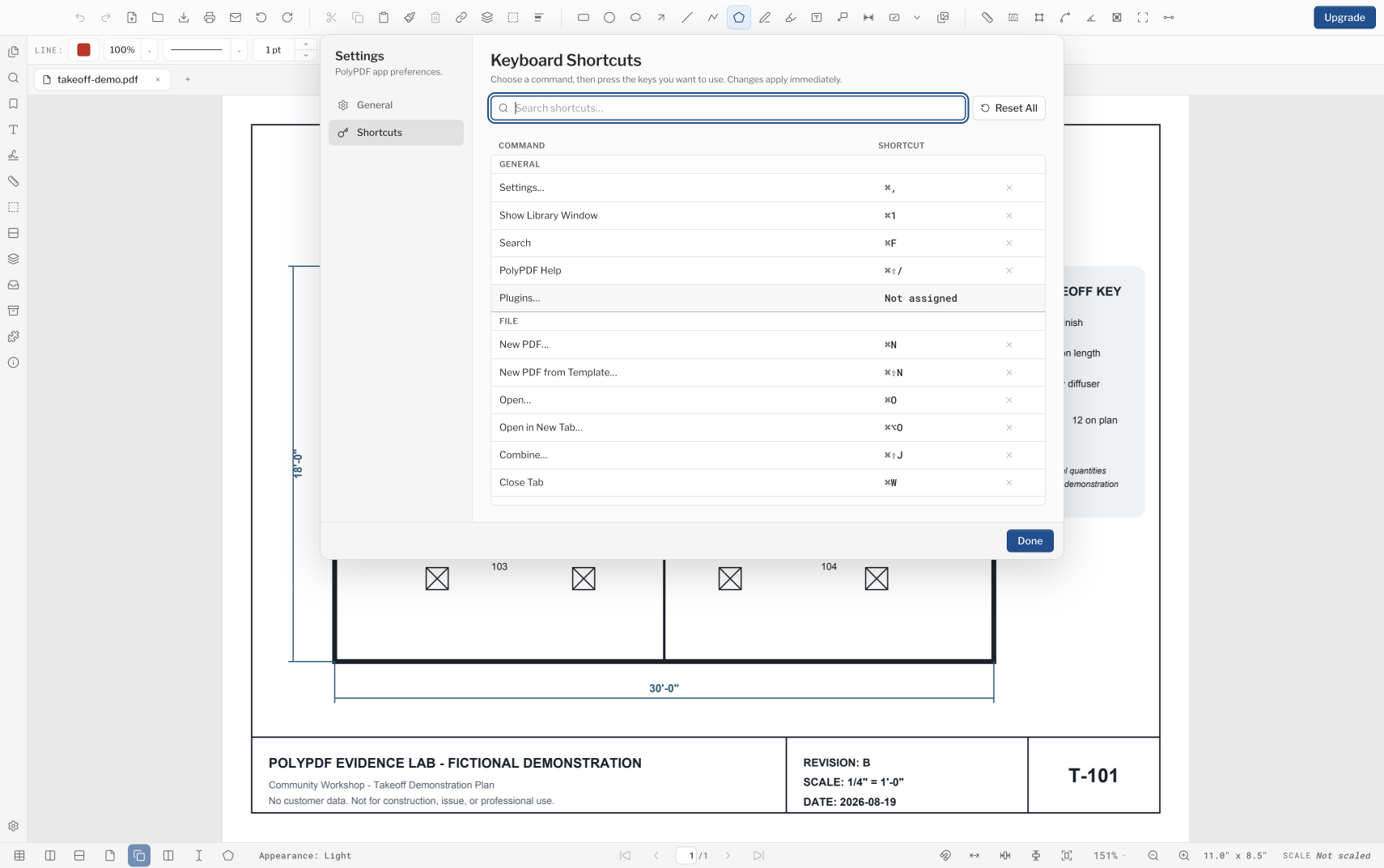Click the SCALE Not scaled status

1327,856
